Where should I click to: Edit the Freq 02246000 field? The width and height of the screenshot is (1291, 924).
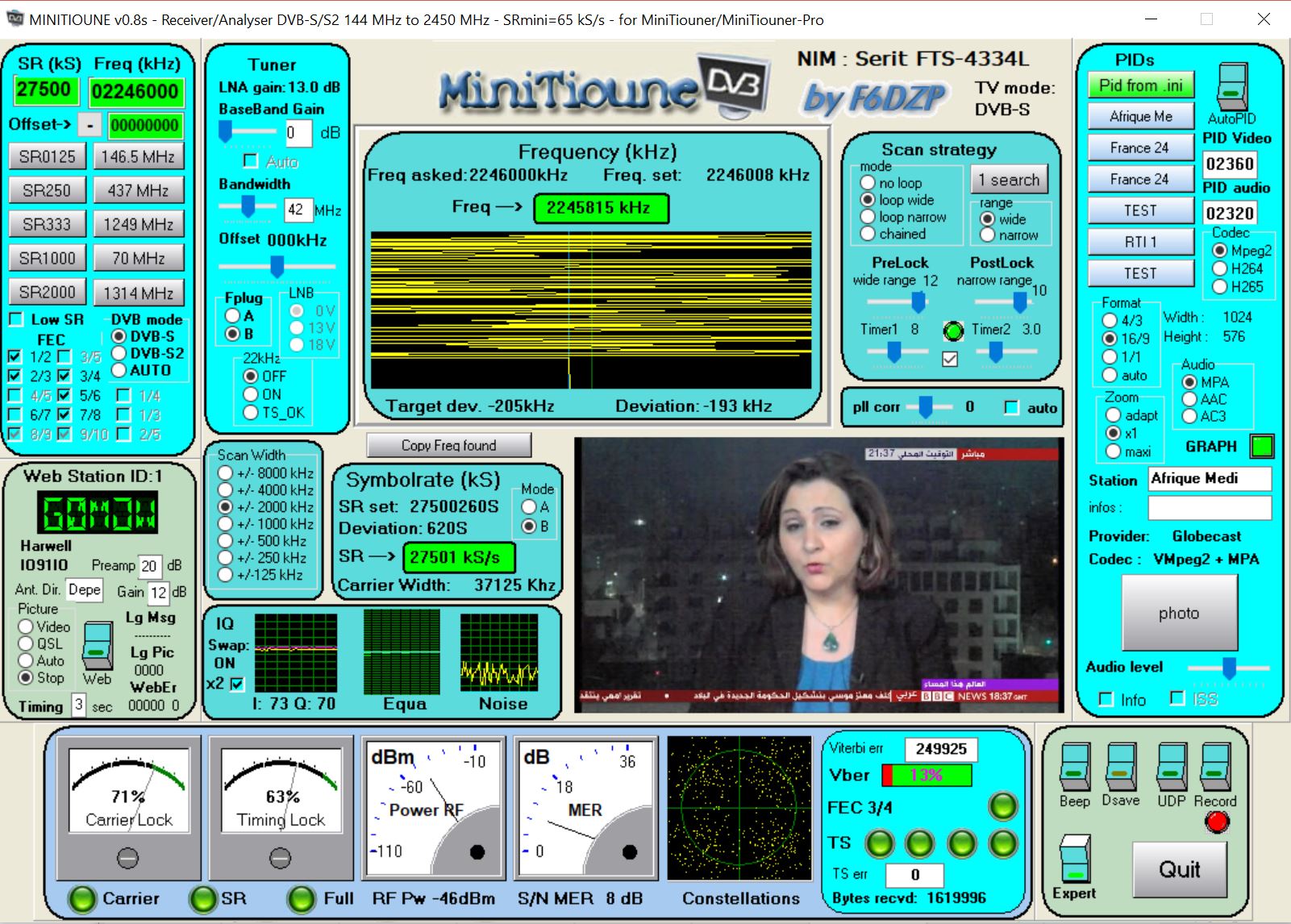coord(135,92)
